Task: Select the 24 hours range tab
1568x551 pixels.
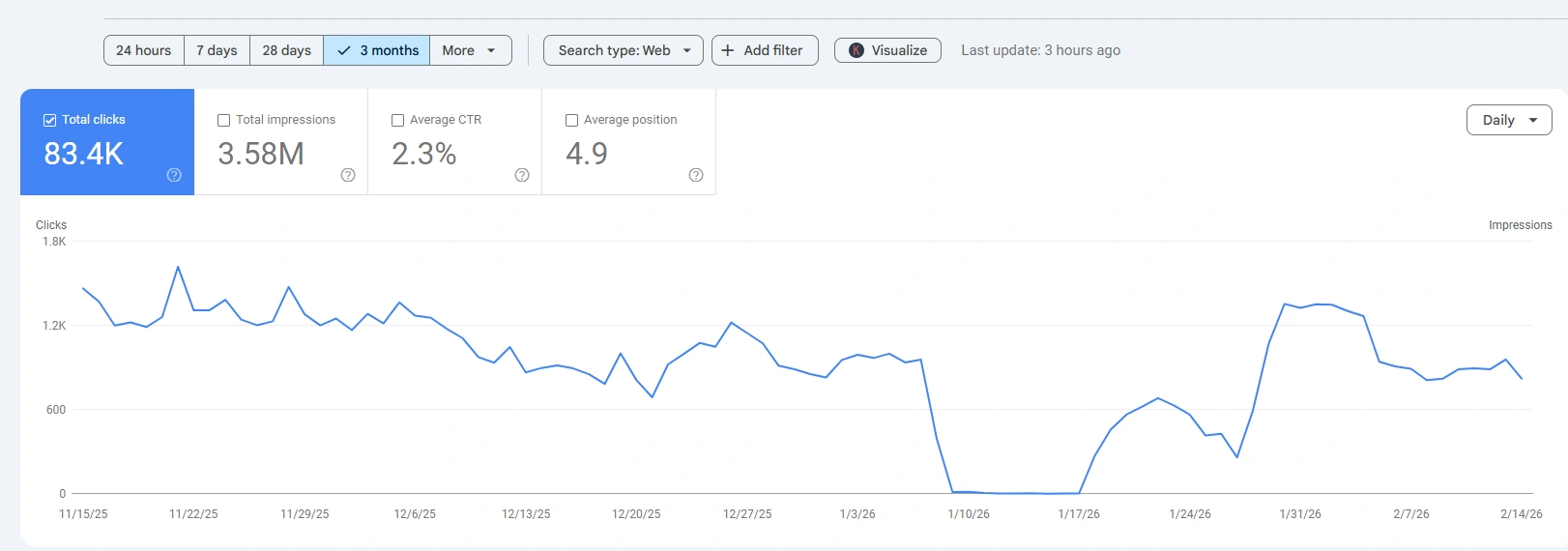Action: [143, 50]
